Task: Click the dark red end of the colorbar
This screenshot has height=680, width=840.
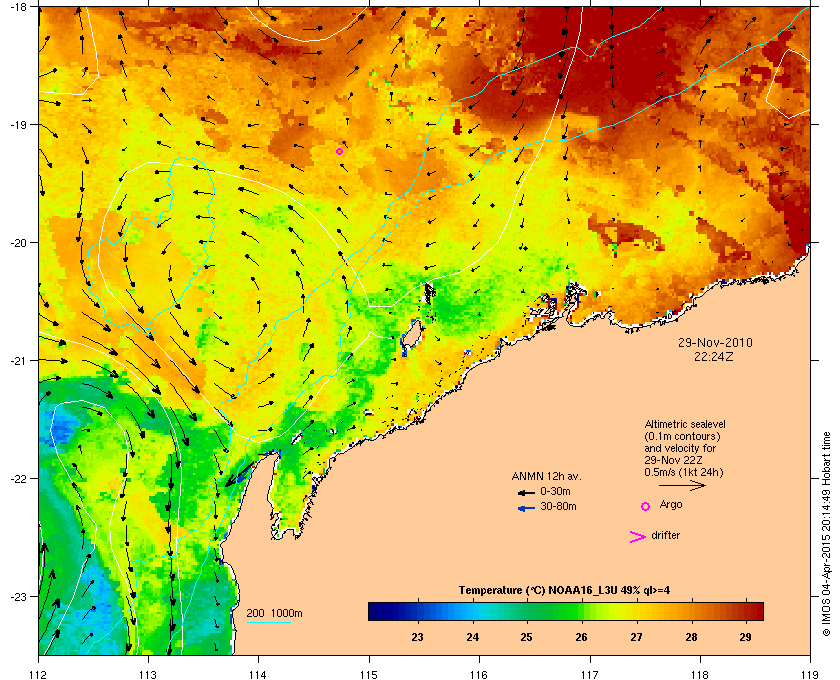Action: [x=756, y=611]
